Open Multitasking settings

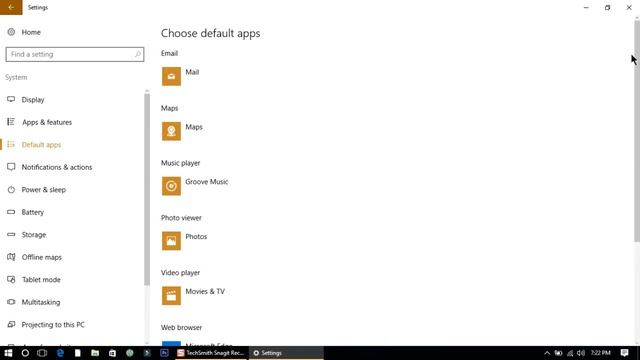33,302
